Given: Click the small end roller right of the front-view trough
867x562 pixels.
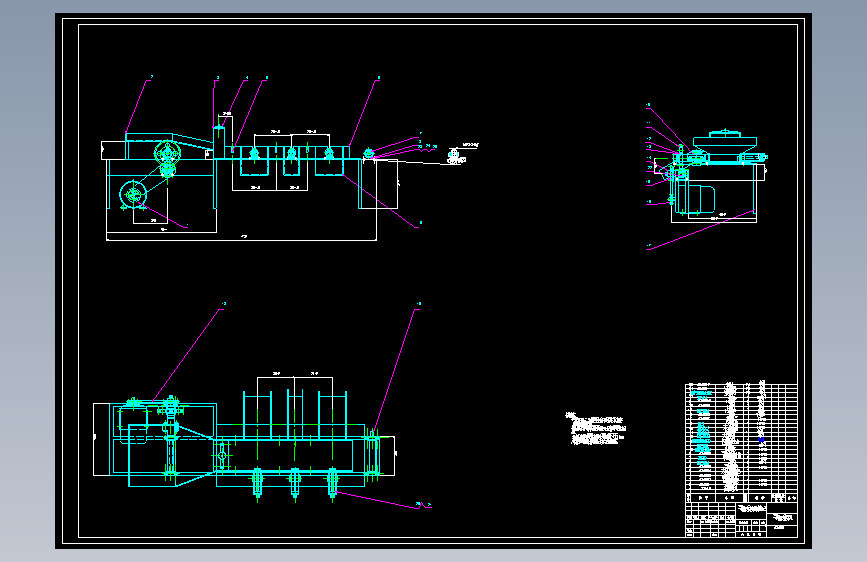Looking at the screenshot, I should point(369,153).
